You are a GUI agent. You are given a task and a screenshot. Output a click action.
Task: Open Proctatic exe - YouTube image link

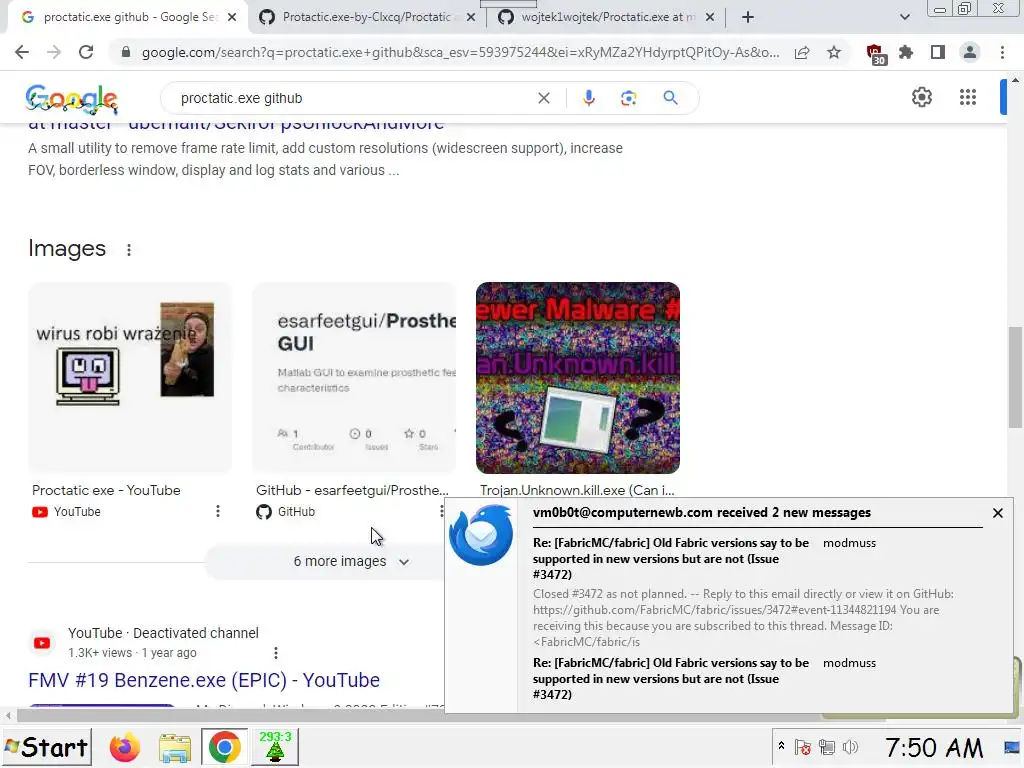pyautogui.click(x=106, y=490)
